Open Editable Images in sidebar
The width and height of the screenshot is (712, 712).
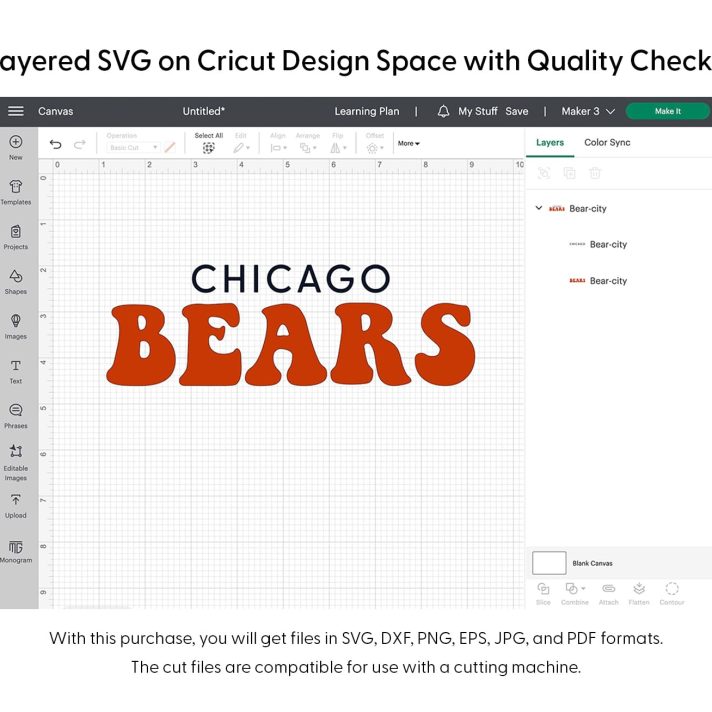pos(16,463)
